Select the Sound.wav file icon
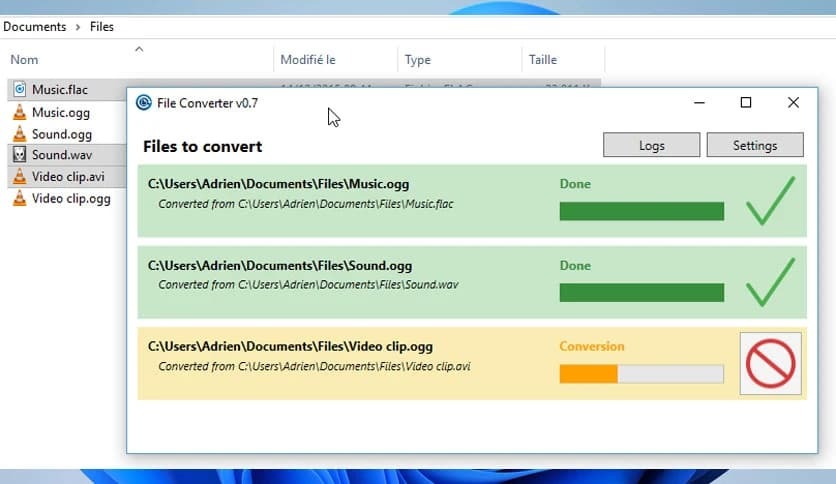Image resolution: width=836 pixels, height=484 pixels. coord(19,155)
